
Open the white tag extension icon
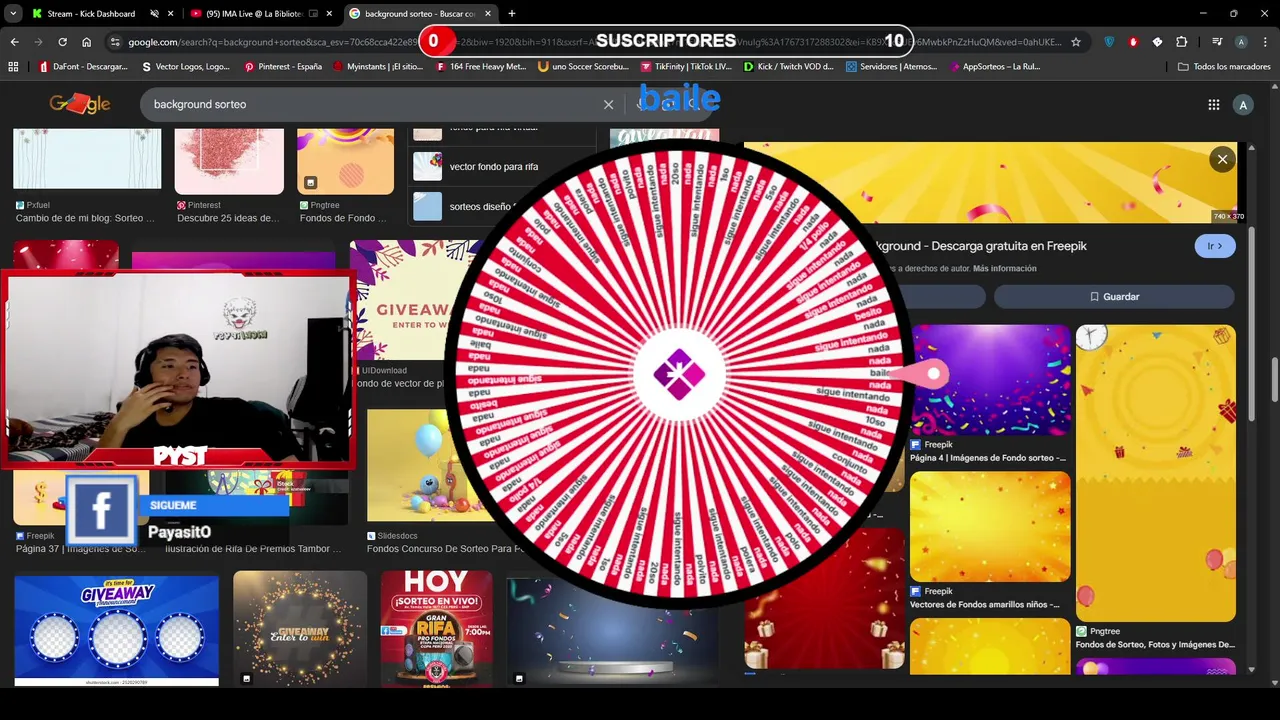click(x=1157, y=42)
